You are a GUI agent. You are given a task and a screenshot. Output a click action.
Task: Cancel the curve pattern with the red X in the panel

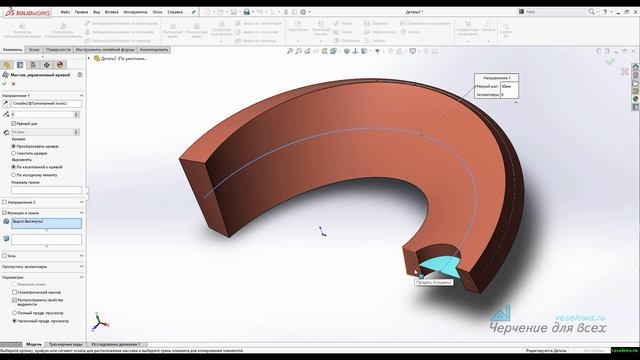tap(13, 84)
